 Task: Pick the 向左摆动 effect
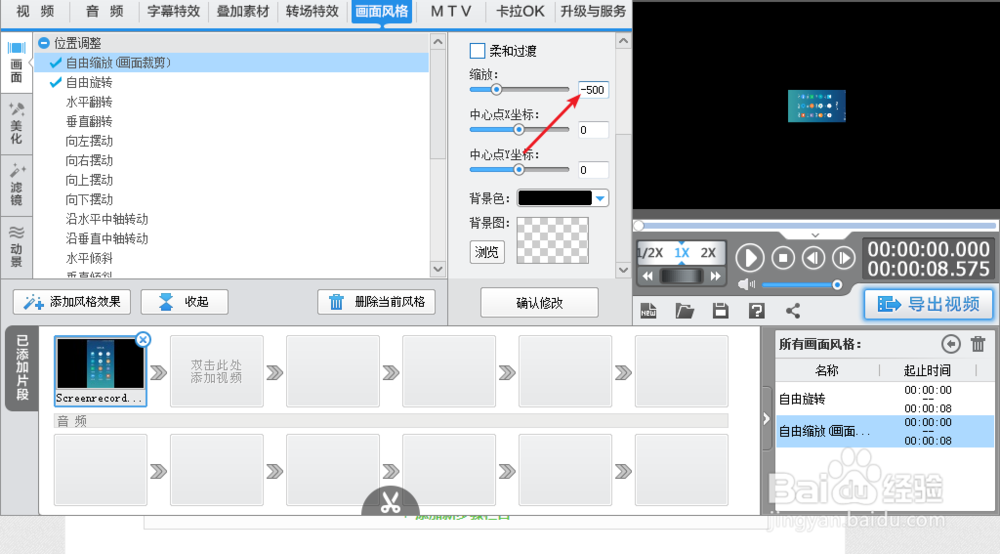pos(89,141)
